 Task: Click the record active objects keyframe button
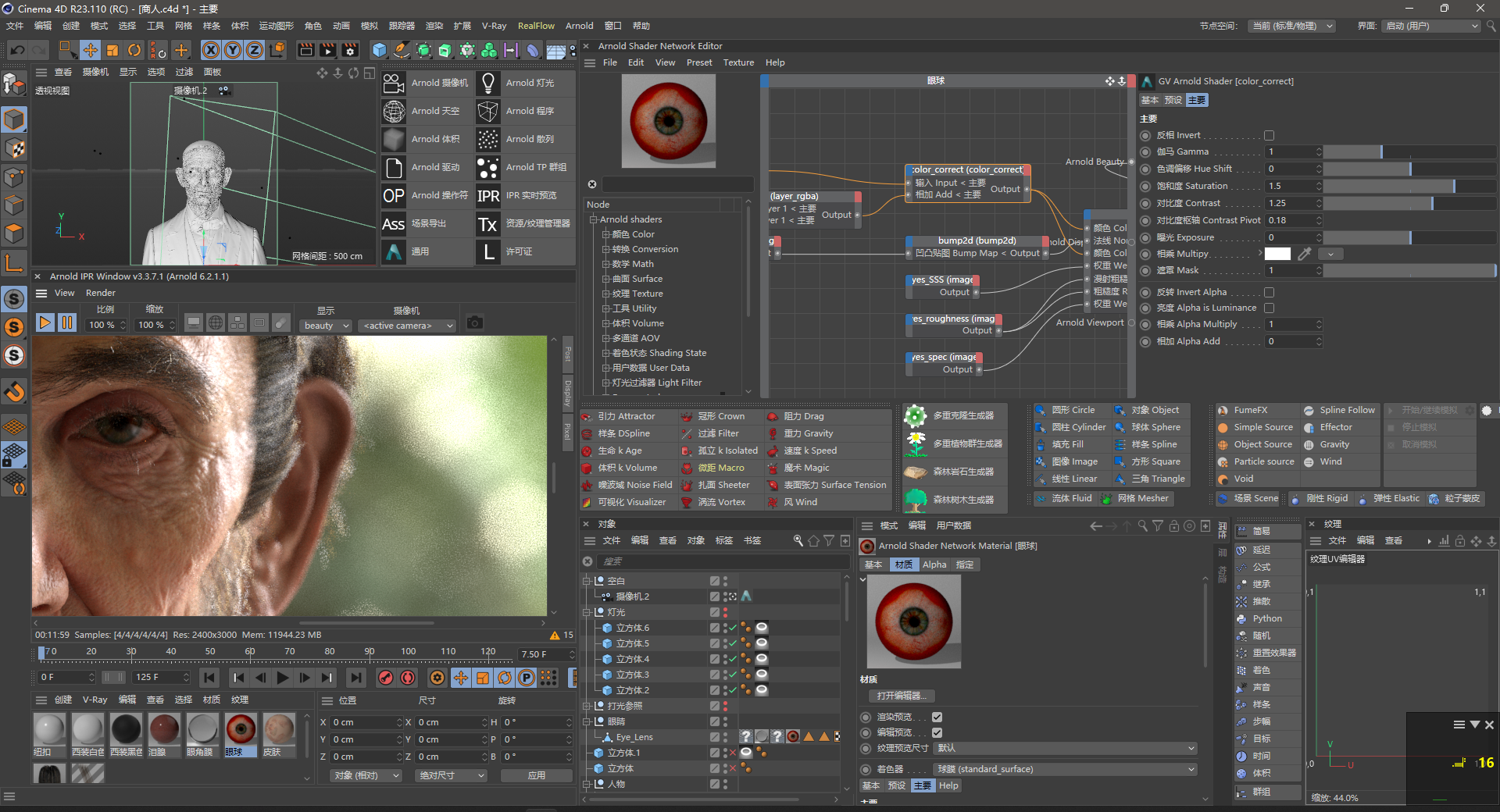(x=385, y=678)
